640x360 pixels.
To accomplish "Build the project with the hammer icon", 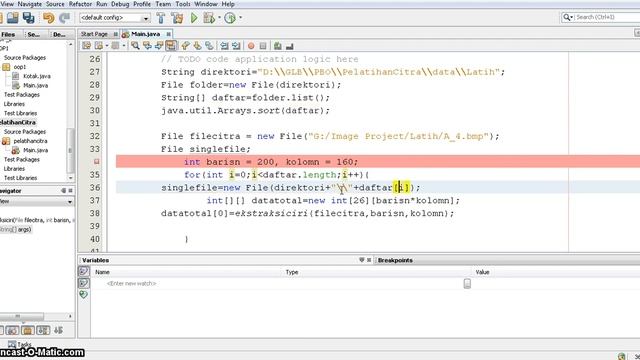I will click(161, 18).
